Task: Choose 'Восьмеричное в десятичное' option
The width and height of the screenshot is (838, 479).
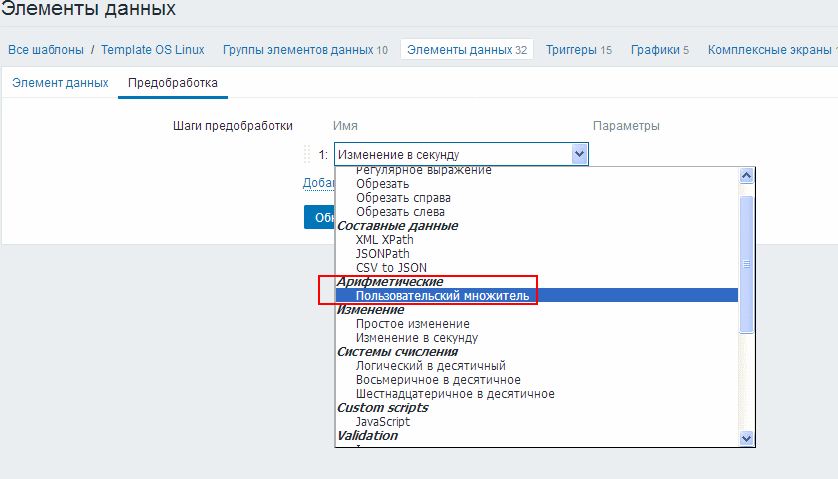Action: tap(438, 380)
